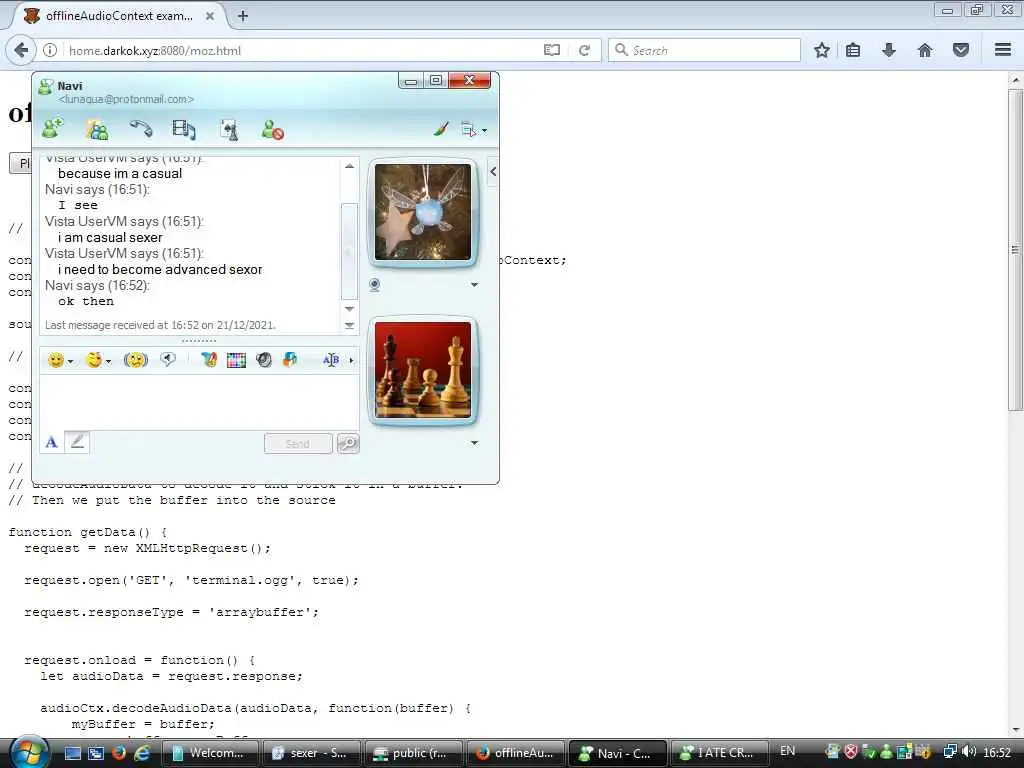Switch to the public taskbar window
This screenshot has height=768, width=1024.
click(x=413, y=753)
